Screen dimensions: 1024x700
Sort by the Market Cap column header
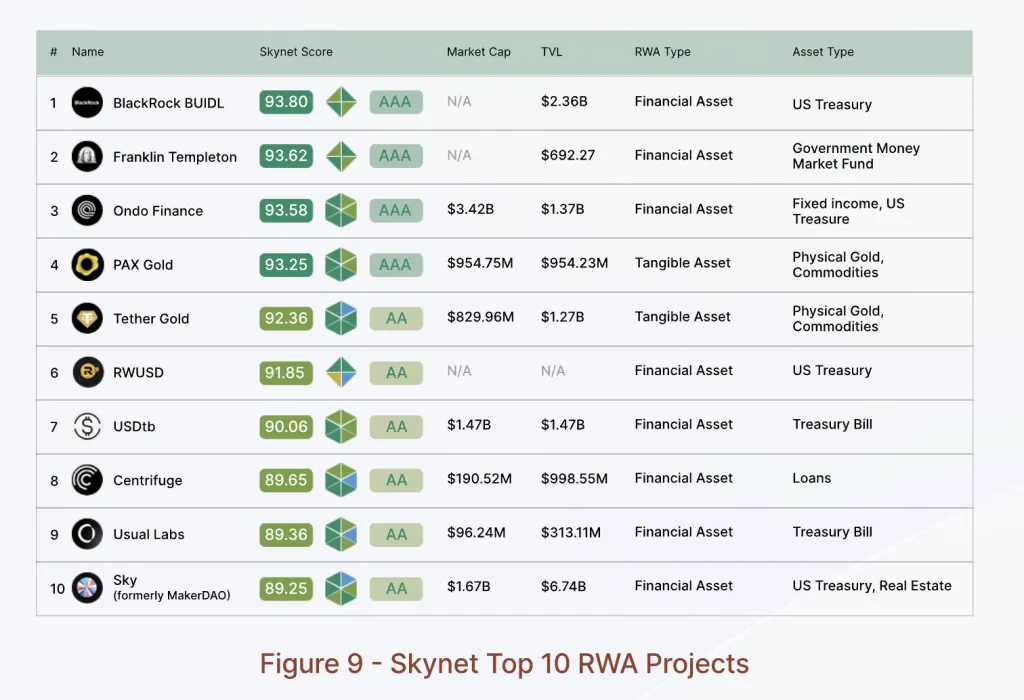pyautogui.click(x=478, y=52)
